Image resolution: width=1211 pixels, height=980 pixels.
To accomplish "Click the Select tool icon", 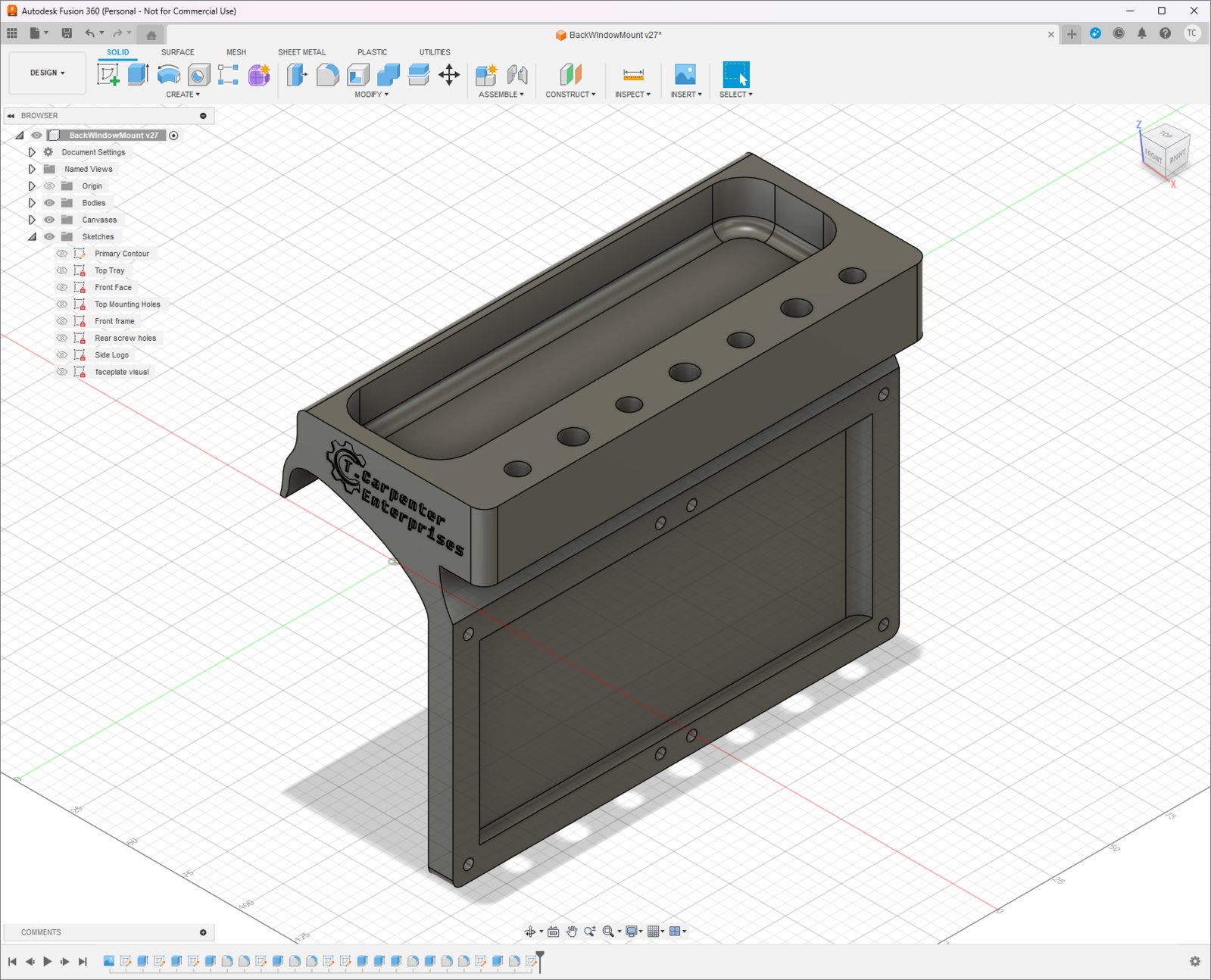I will [x=735, y=74].
